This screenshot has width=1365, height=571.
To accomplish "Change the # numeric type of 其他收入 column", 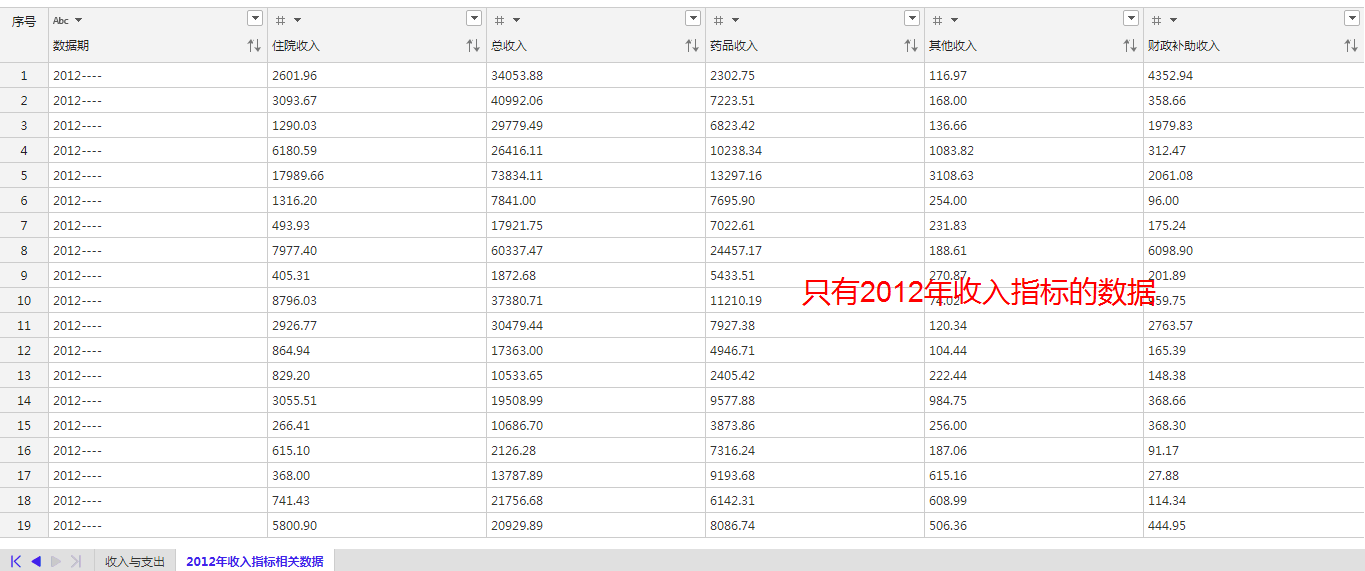I will click(945, 20).
